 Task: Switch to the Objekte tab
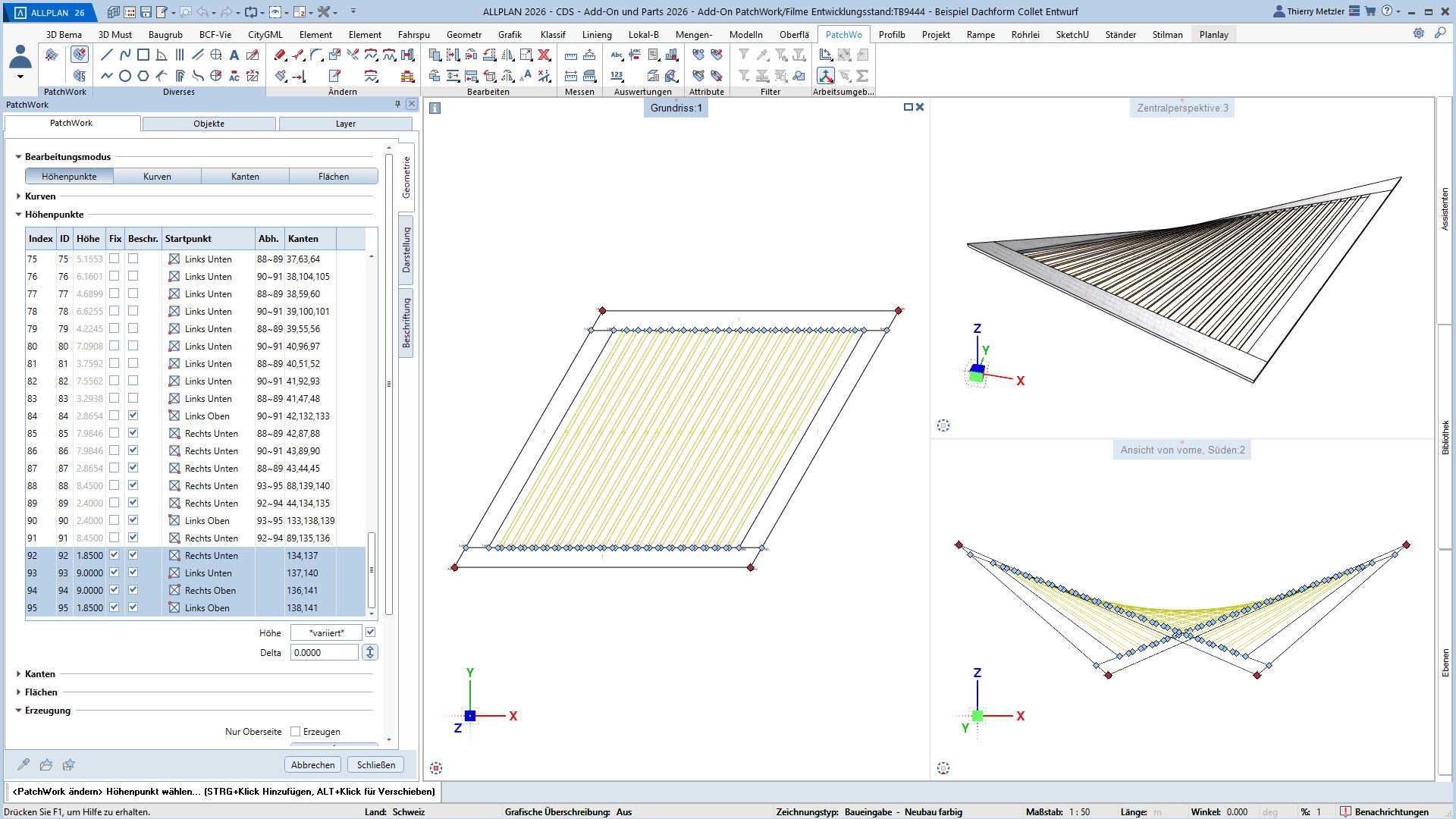[x=209, y=124]
